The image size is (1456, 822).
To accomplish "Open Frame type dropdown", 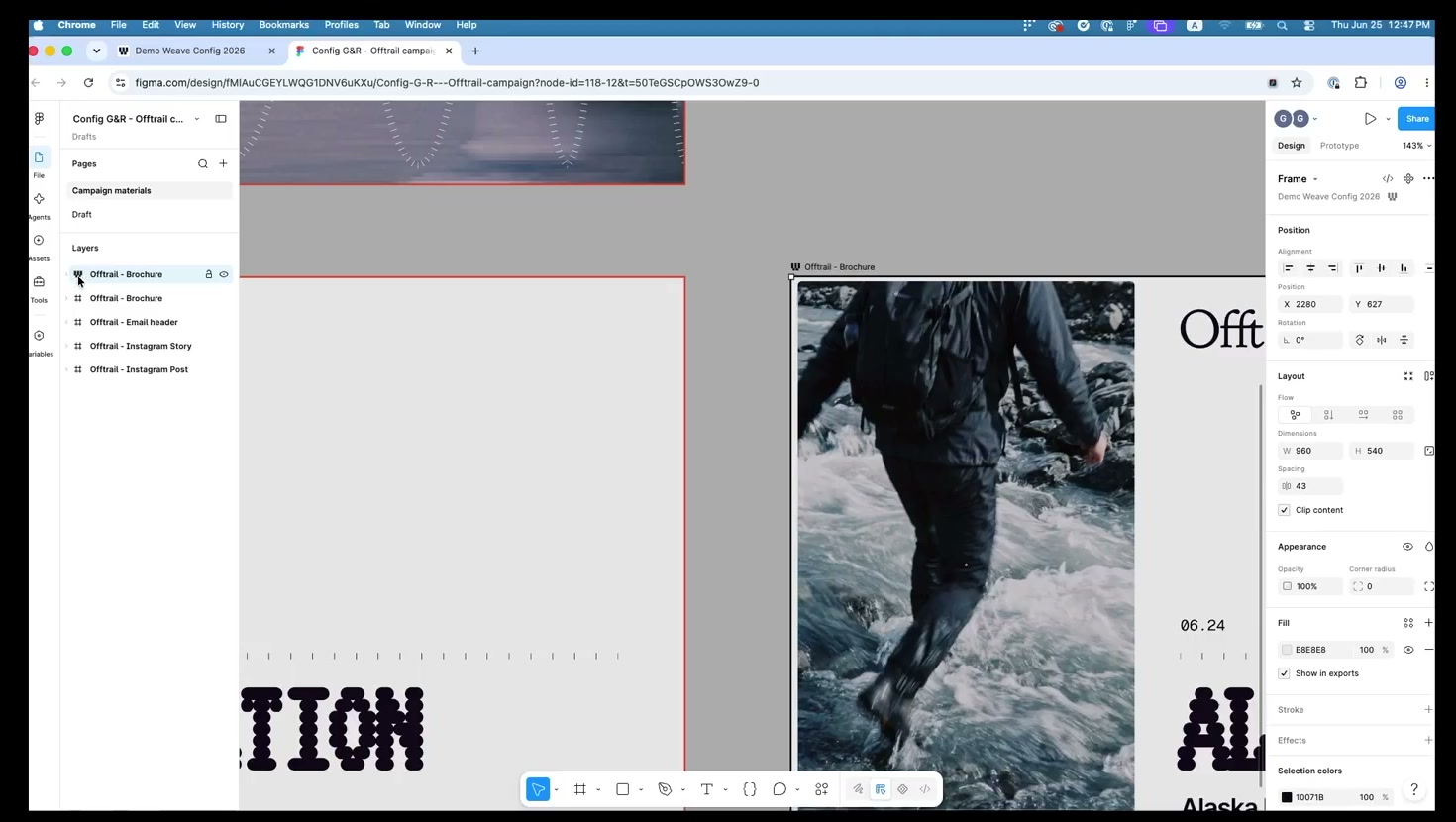I will point(1298,179).
